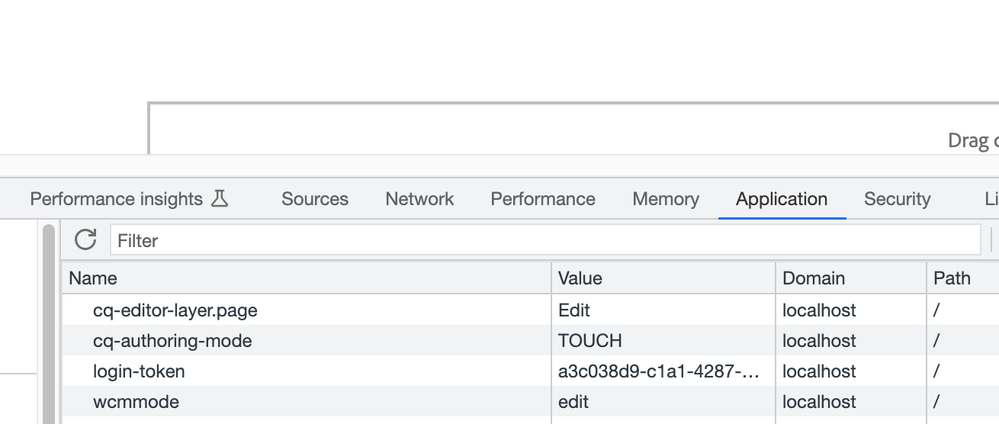Select the Performance tab

[x=543, y=199]
